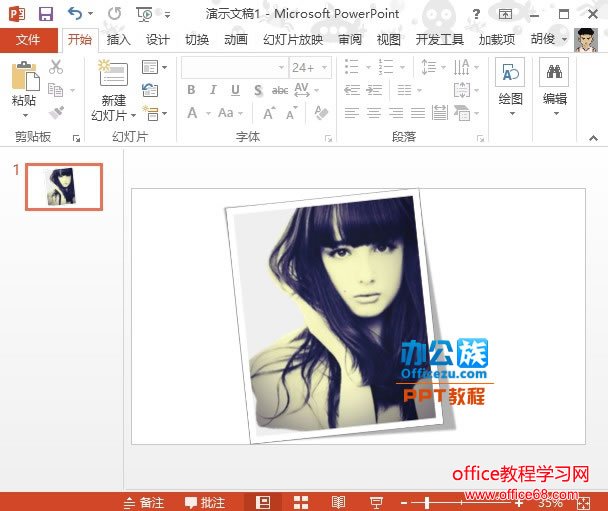Click the Center alignment icon

click(374, 113)
